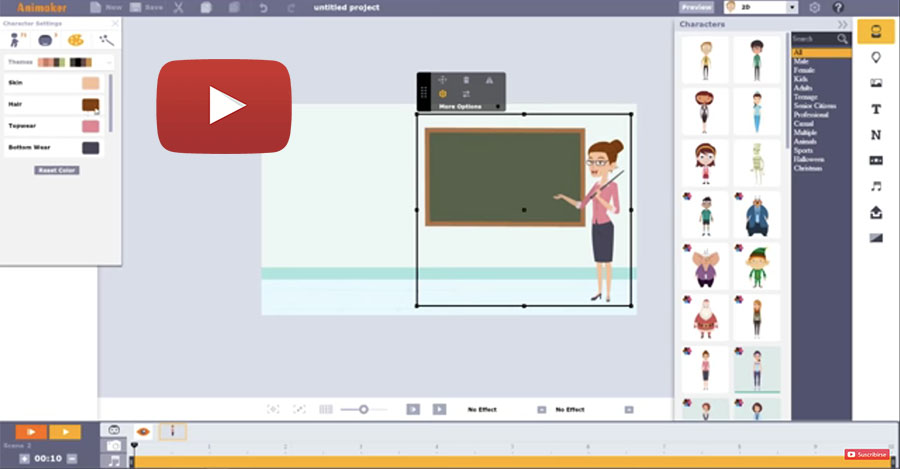Select the Male category filter
The width and height of the screenshot is (900, 469).
click(x=801, y=61)
